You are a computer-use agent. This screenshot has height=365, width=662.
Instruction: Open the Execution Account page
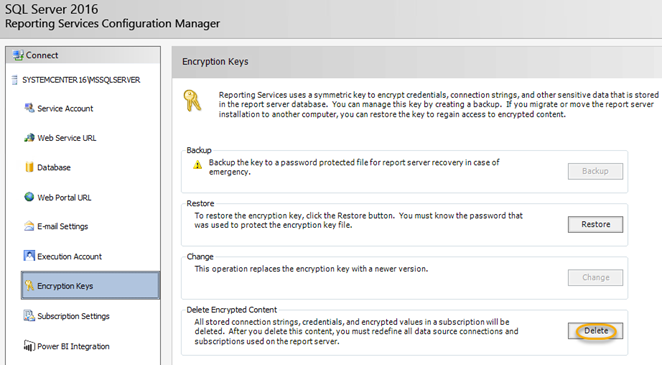[69, 257]
